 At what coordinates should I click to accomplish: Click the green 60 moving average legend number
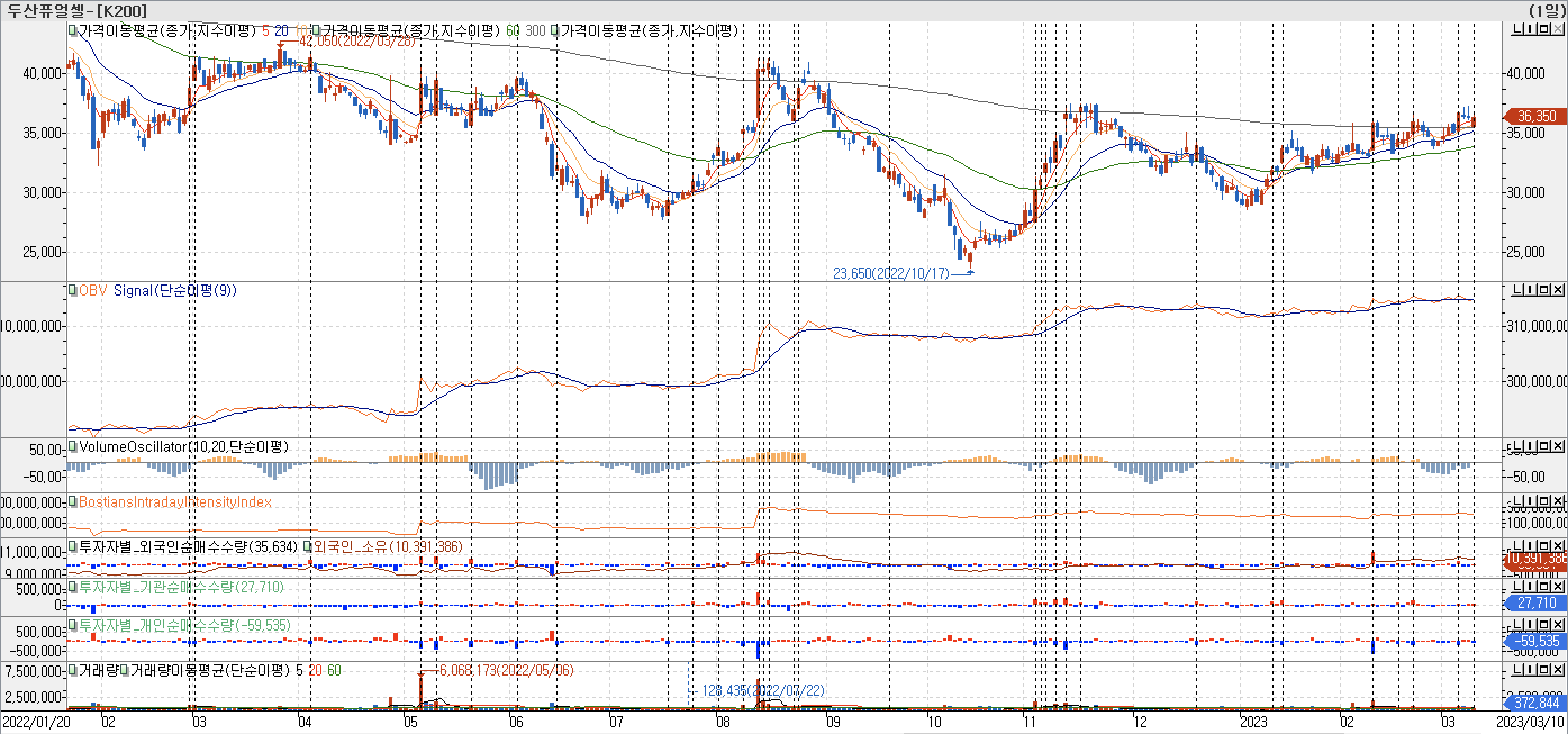point(513,30)
